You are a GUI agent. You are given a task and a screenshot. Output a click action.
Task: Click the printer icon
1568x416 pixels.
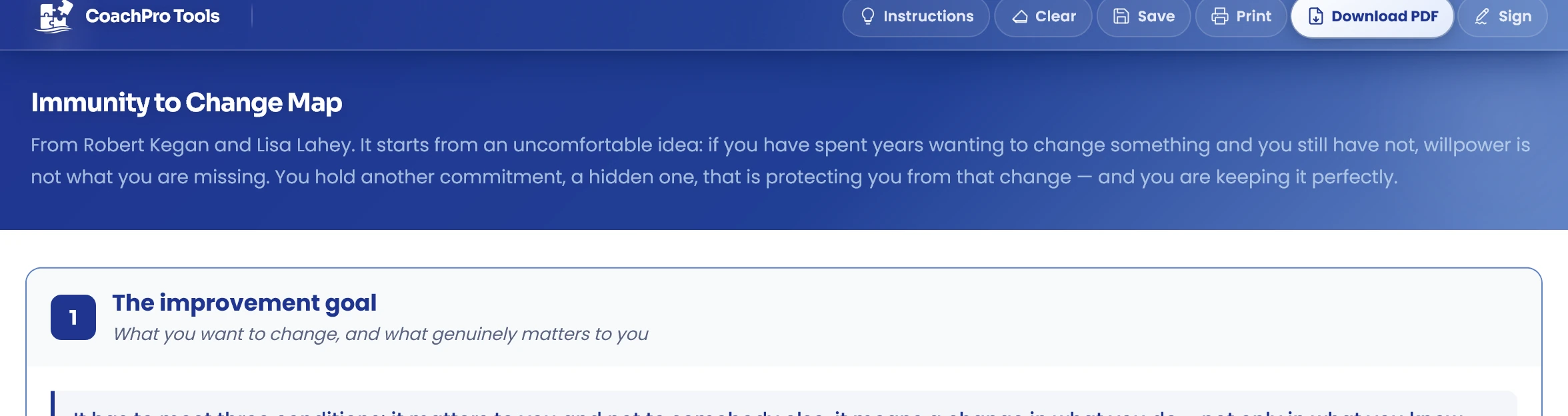click(x=1220, y=16)
